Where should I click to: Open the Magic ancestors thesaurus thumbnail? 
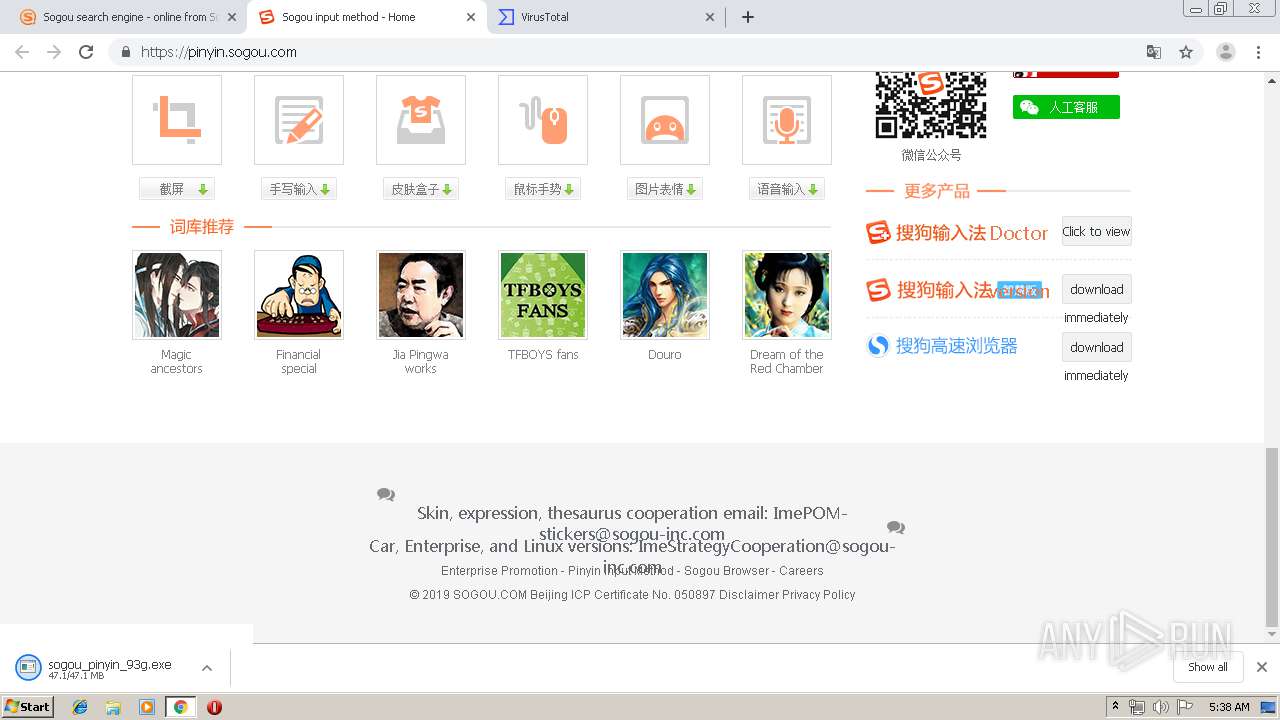(x=177, y=295)
